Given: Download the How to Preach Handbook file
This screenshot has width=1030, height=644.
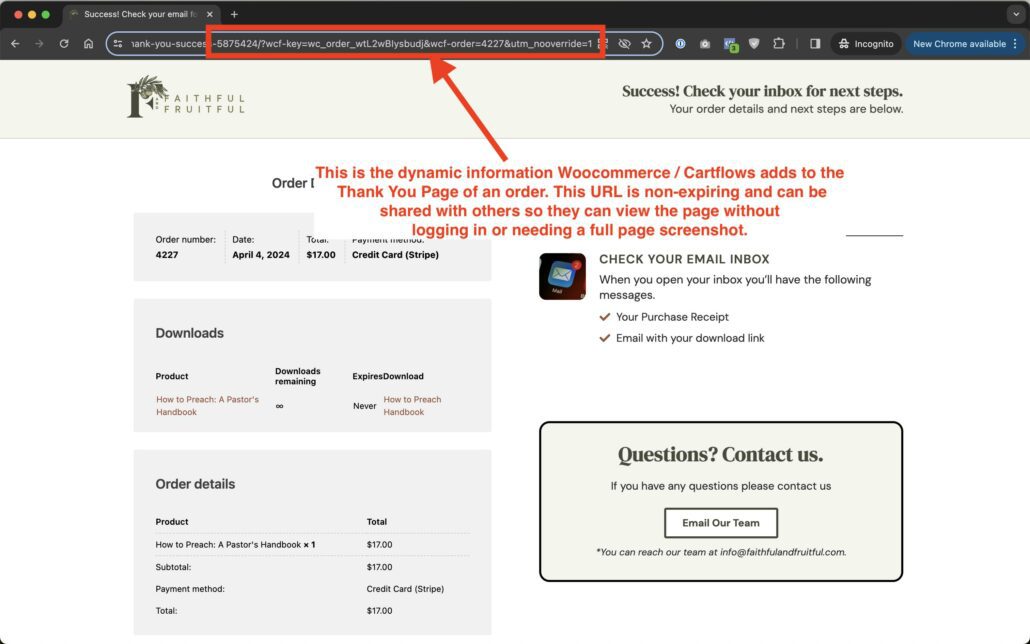Looking at the screenshot, I should (412, 406).
